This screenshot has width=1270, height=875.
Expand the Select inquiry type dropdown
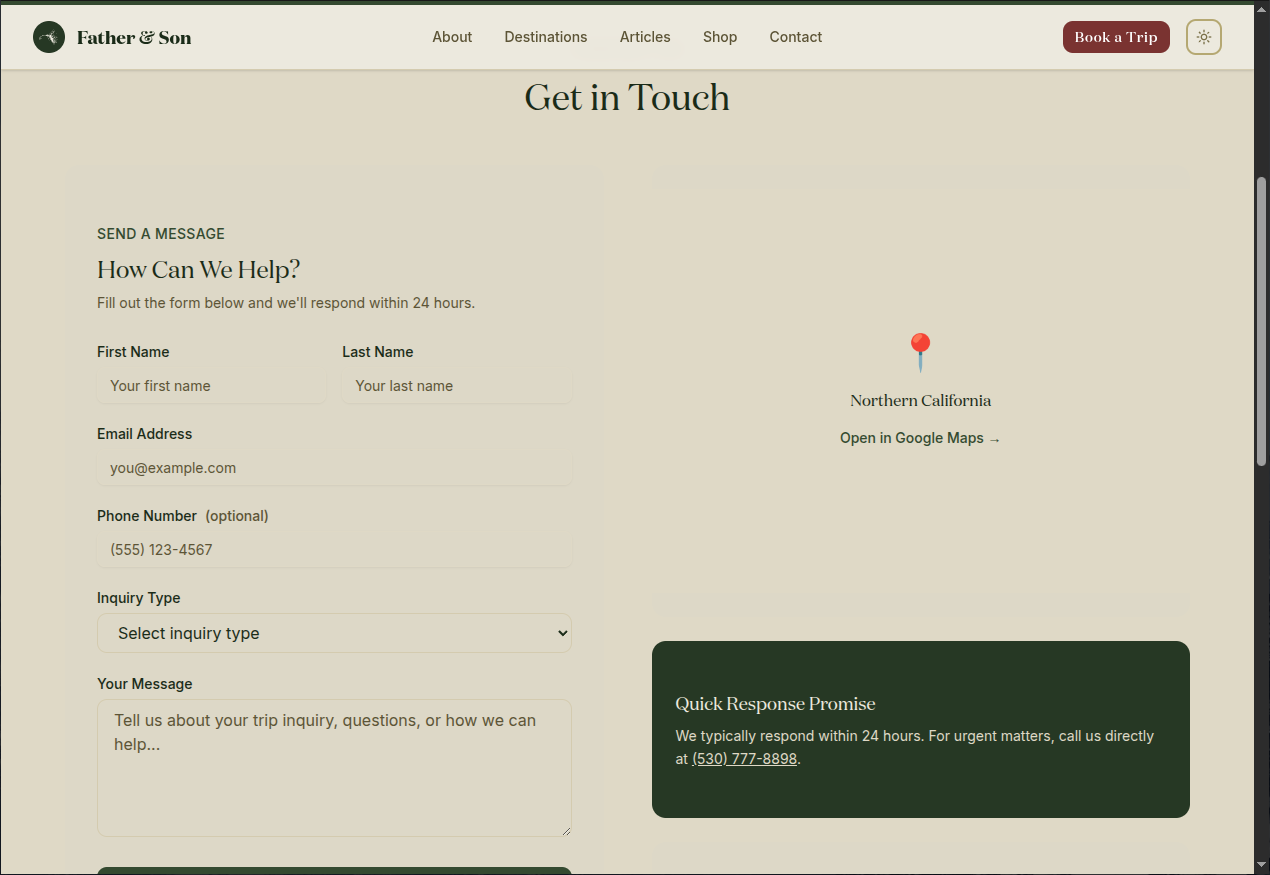tap(334, 633)
